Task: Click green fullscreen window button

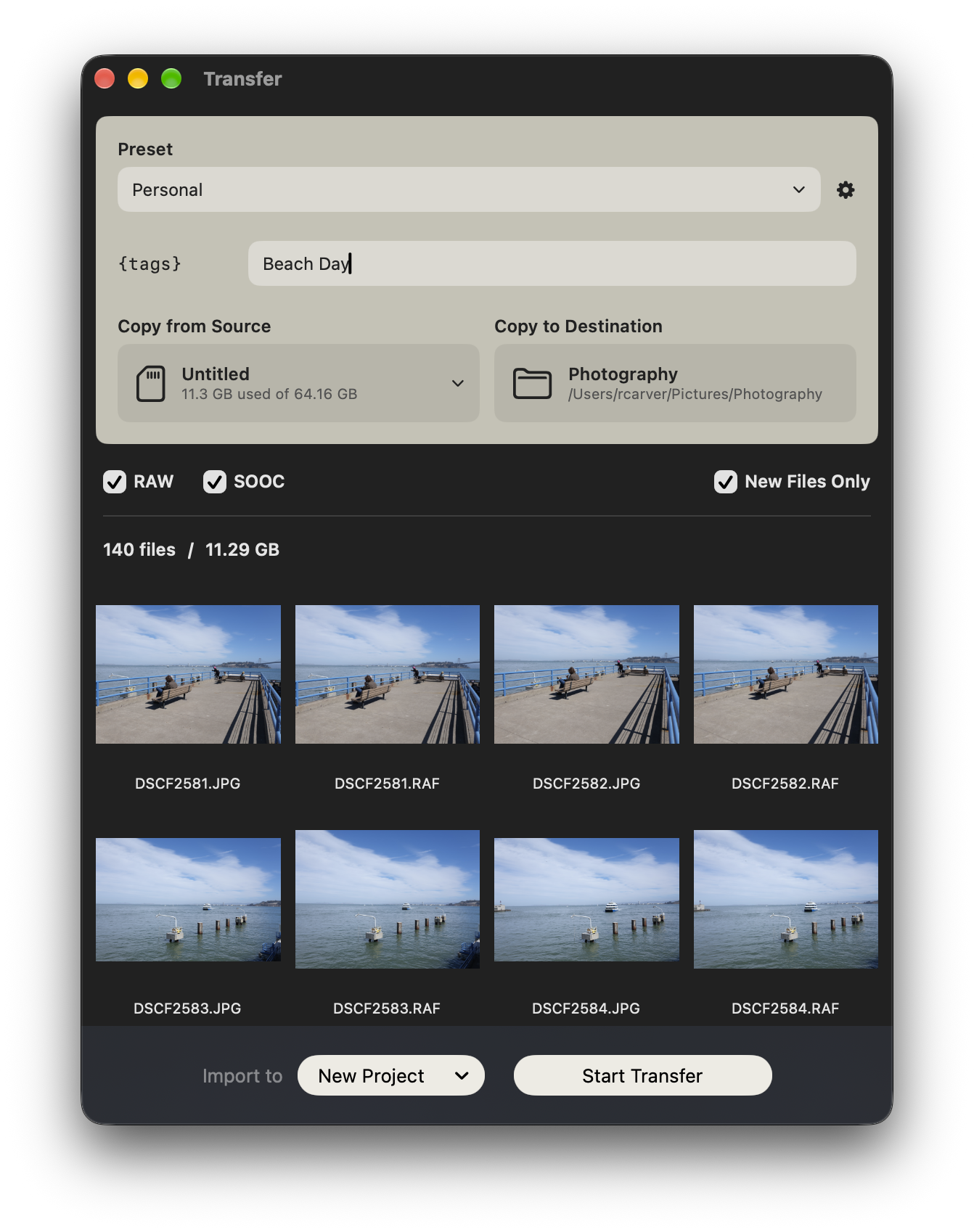Action: click(171, 78)
